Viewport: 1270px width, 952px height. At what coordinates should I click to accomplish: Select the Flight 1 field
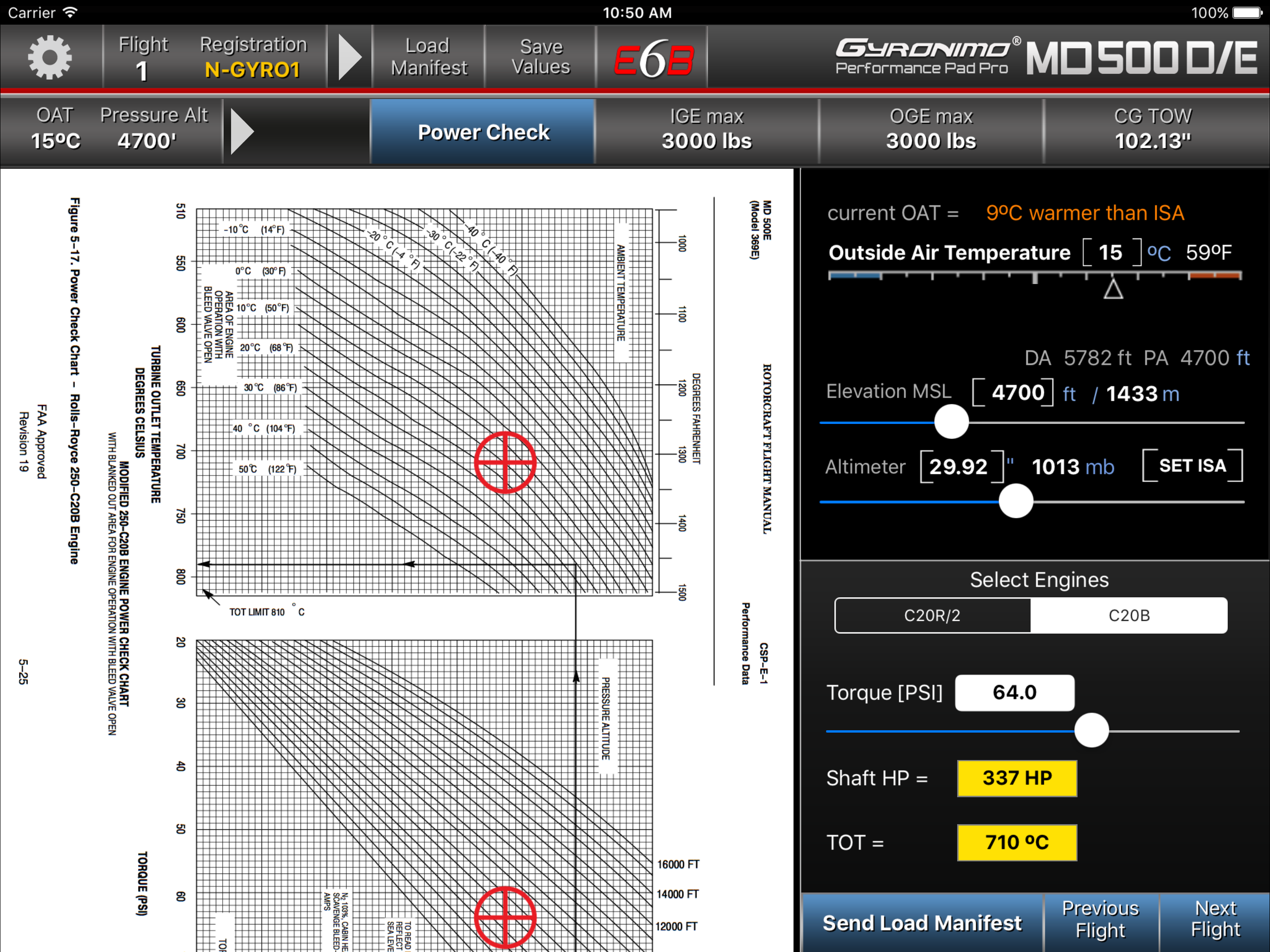pos(143,58)
